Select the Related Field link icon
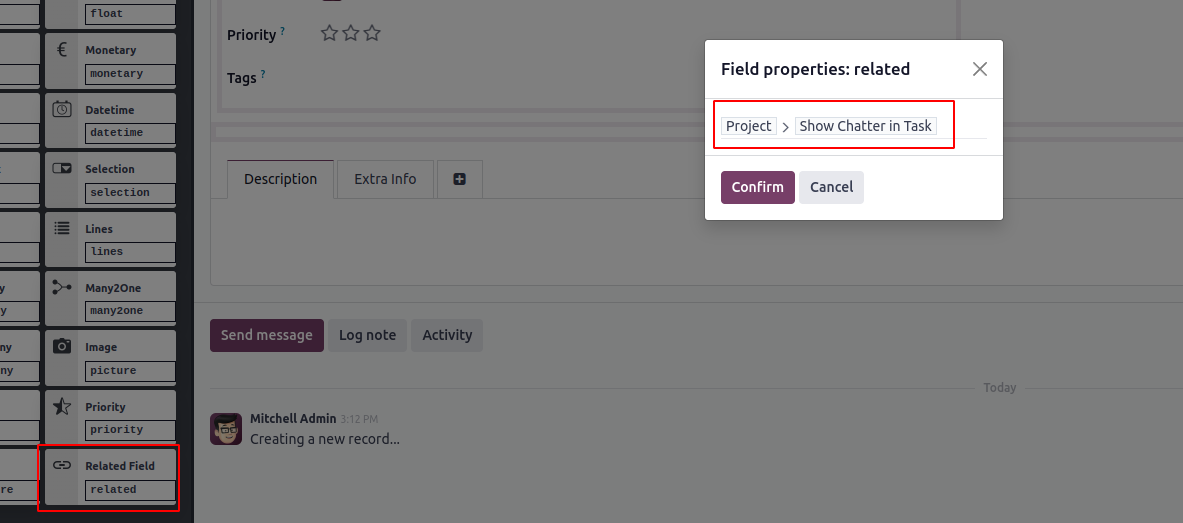This screenshot has width=1183, height=523. pyautogui.click(x=62, y=466)
